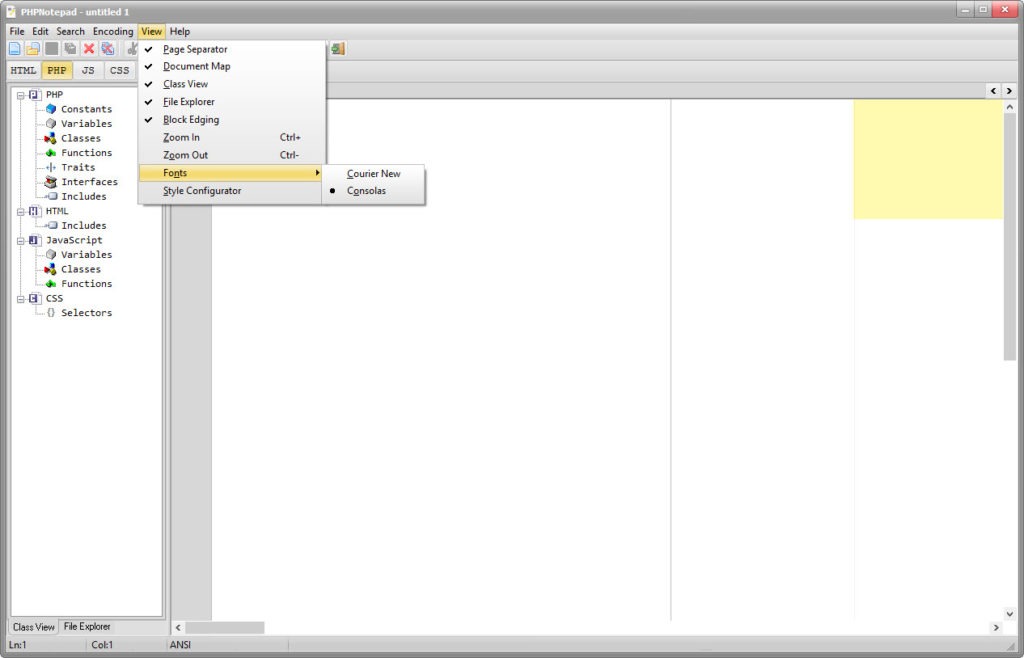Click the JavaScript root node icon
Viewport: 1024px width, 658px height.
[35, 240]
